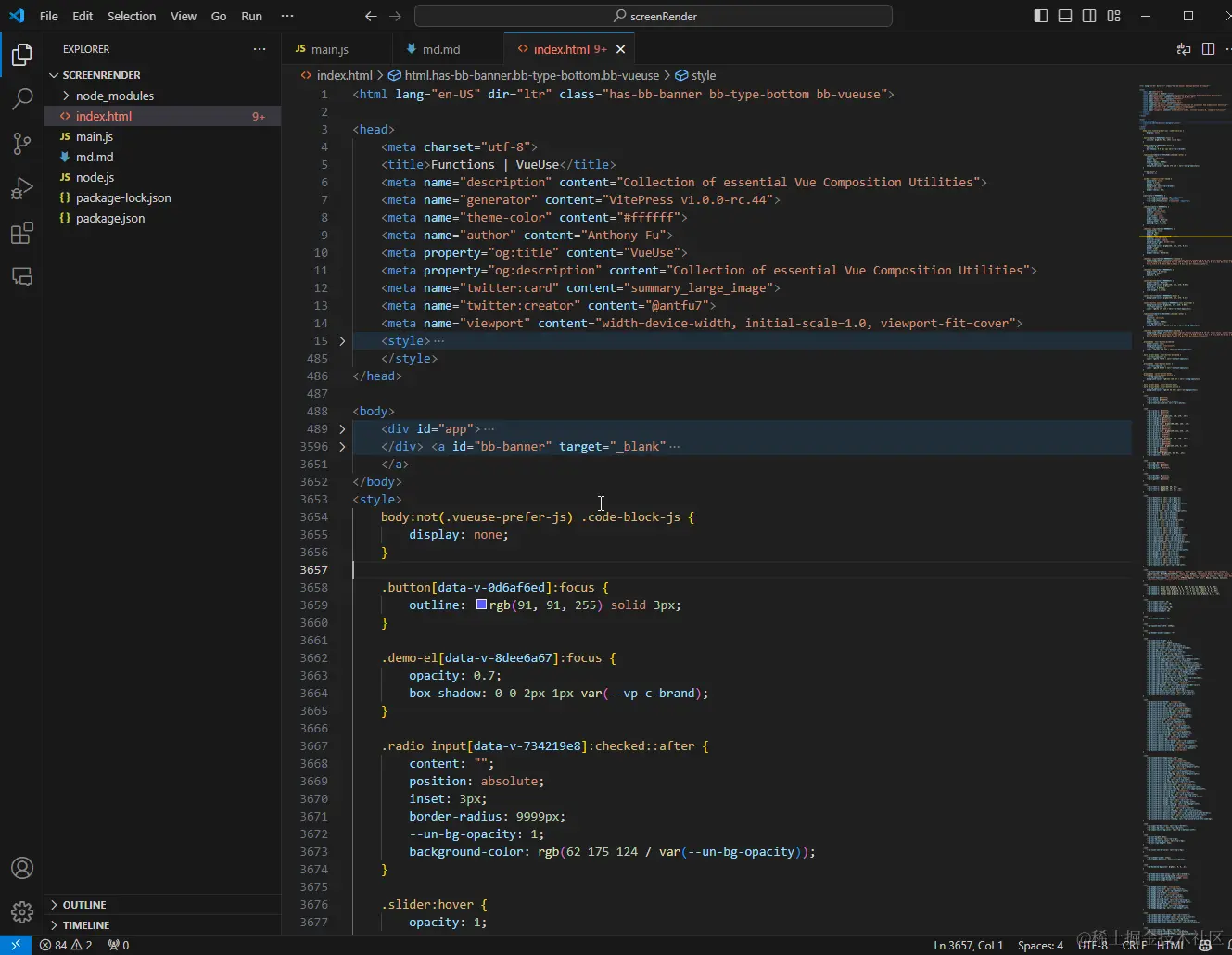Screen dimensions: 1232x955
Task: Open the Manage settings gear
Action: click(x=22, y=912)
